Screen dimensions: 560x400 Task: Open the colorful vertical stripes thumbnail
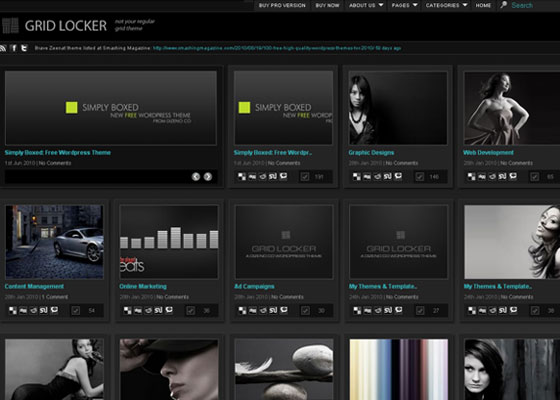[399, 369]
